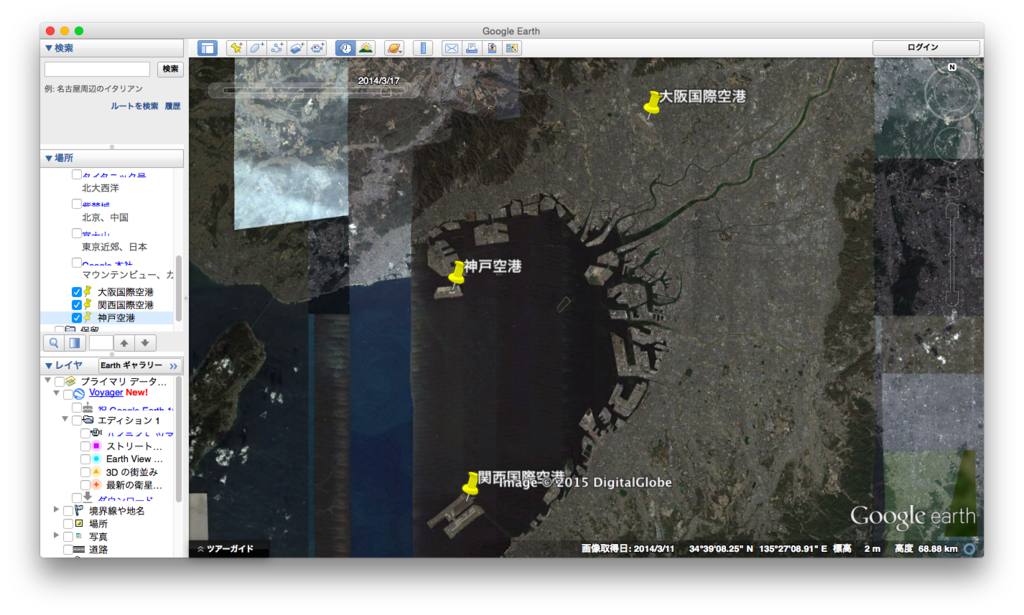Select the Earth View layer row
Viewport: 1024px width, 615px height.
click(x=134, y=459)
